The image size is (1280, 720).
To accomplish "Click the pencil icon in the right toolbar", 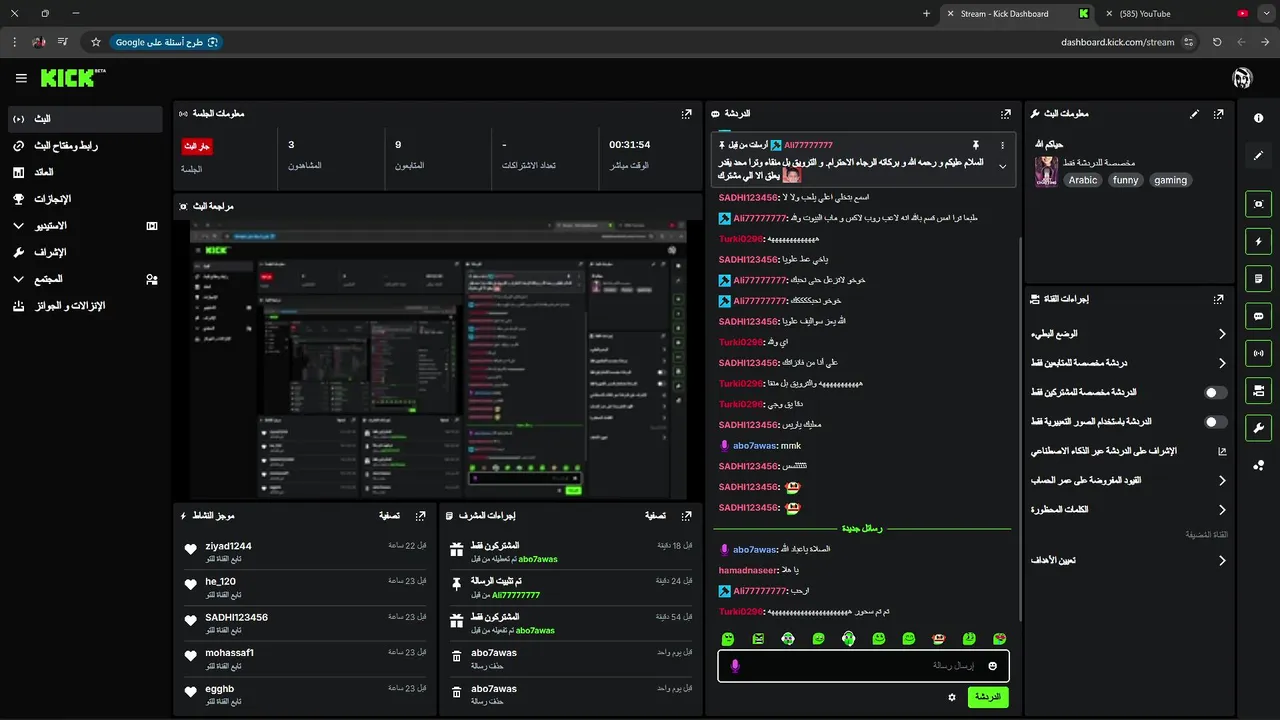I will (x=1258, y=156).
